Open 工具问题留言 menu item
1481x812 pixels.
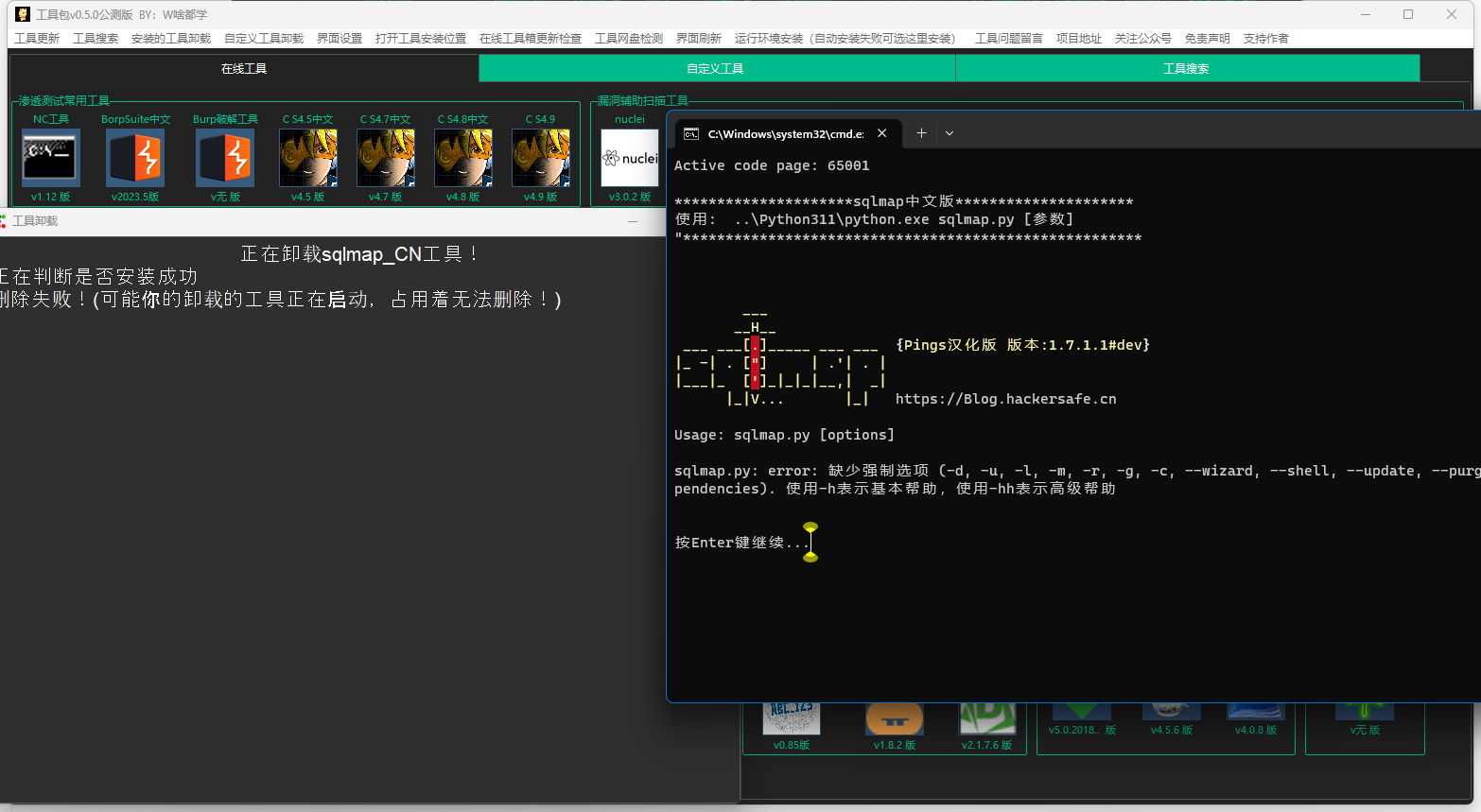click(x=1009, y=39)
